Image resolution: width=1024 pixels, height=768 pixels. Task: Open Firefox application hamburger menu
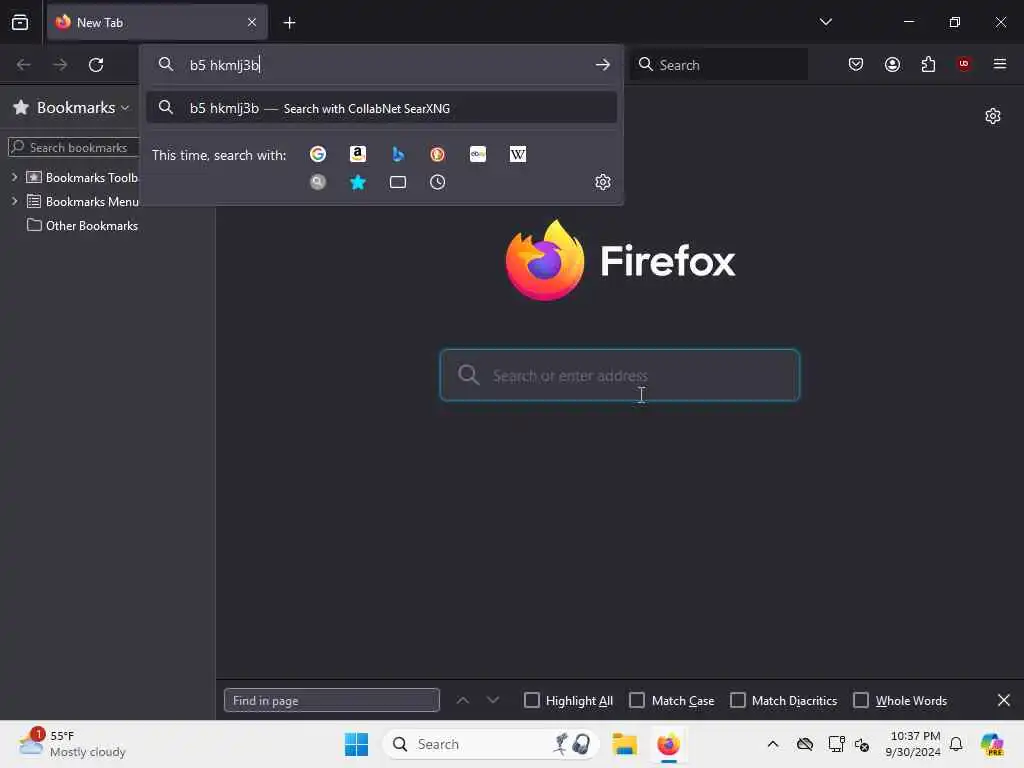[x=1000, y=64]
